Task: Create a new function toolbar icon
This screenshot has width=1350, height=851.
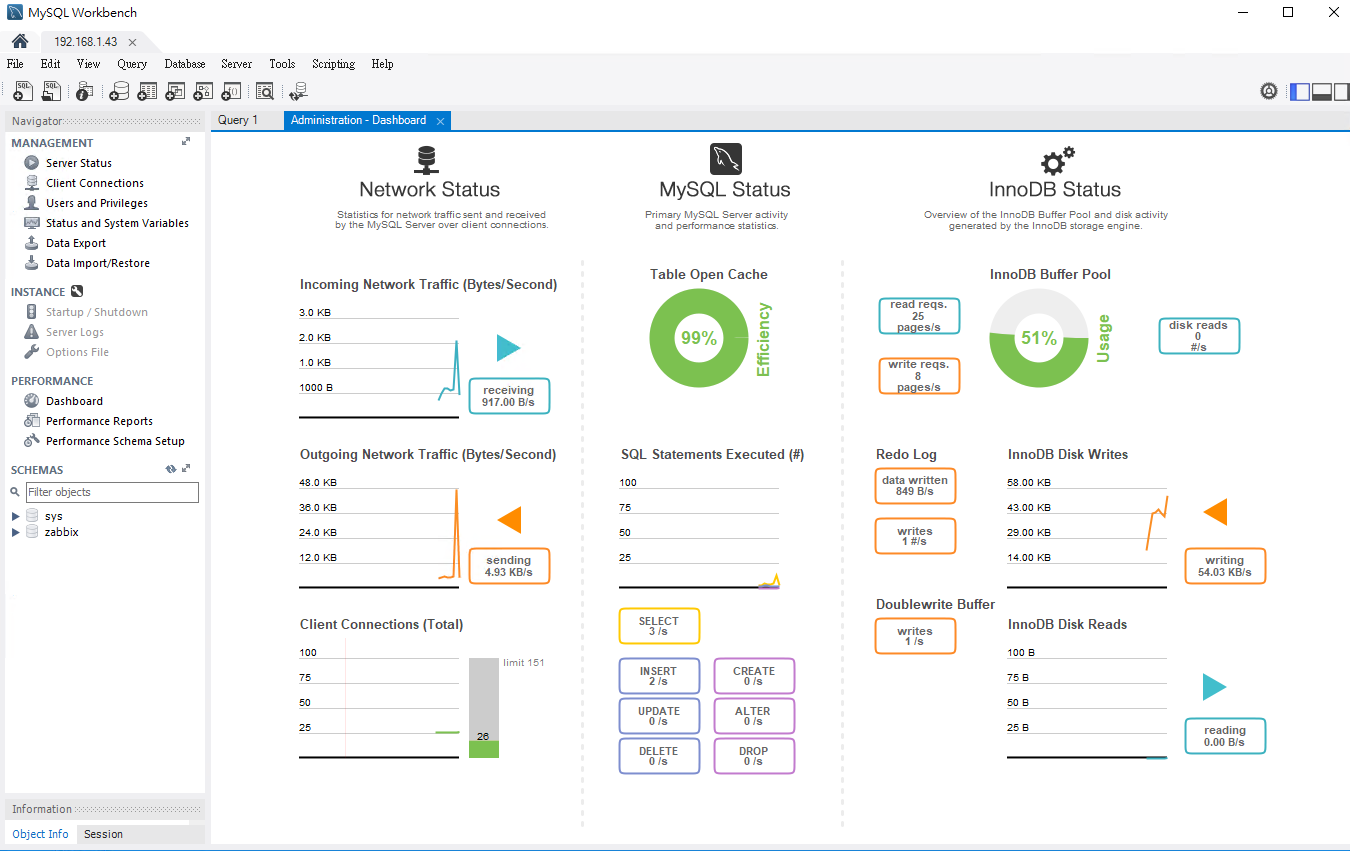Action: [x=230, y=91]
